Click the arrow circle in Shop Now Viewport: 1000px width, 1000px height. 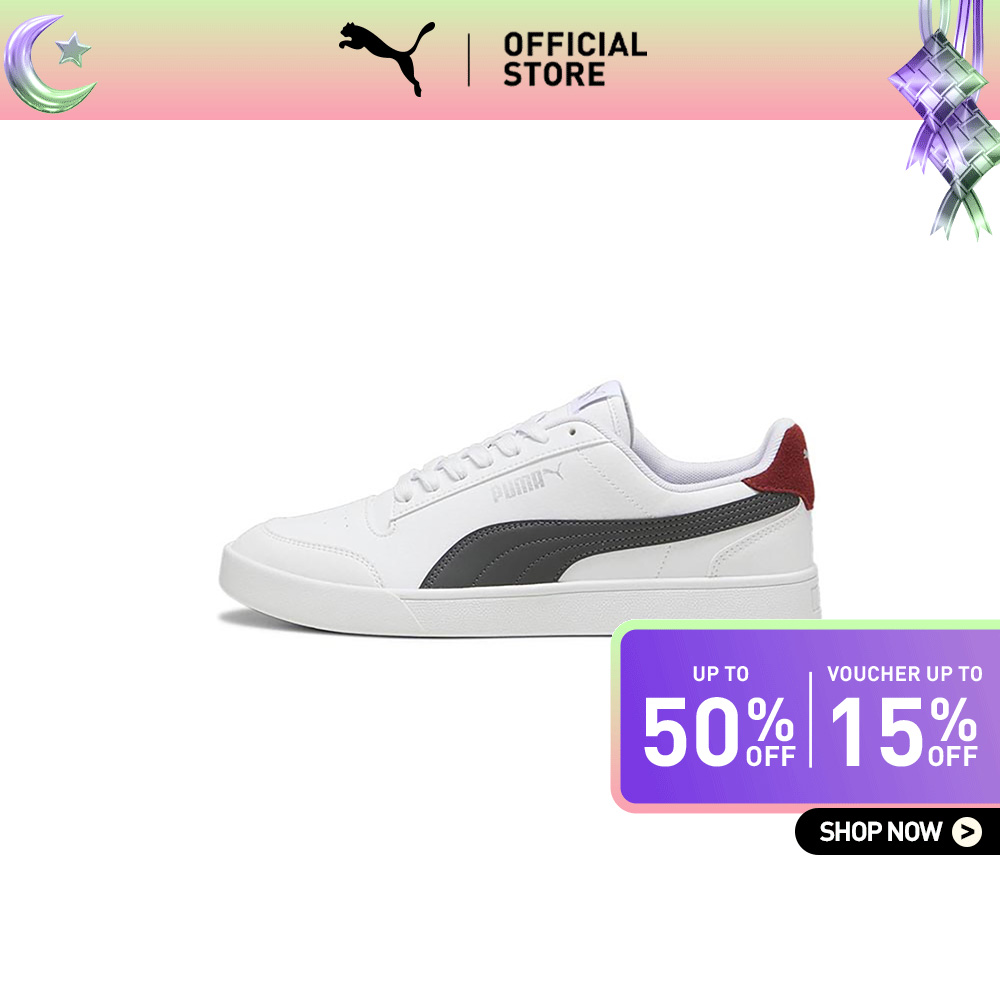point(967,832)
